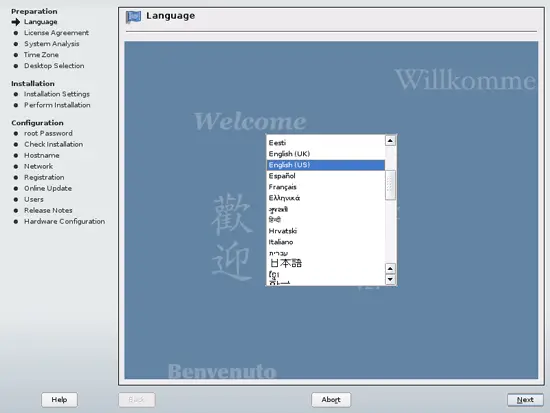Click root Password step in sidebar
This screenshot has height=413, width=550.
[x=48, y=133]
